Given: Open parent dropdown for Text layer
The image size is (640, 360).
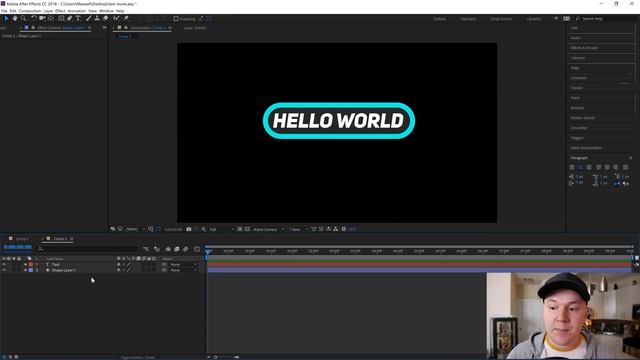Looking at the screenshot, I should (x=183, y=264).
